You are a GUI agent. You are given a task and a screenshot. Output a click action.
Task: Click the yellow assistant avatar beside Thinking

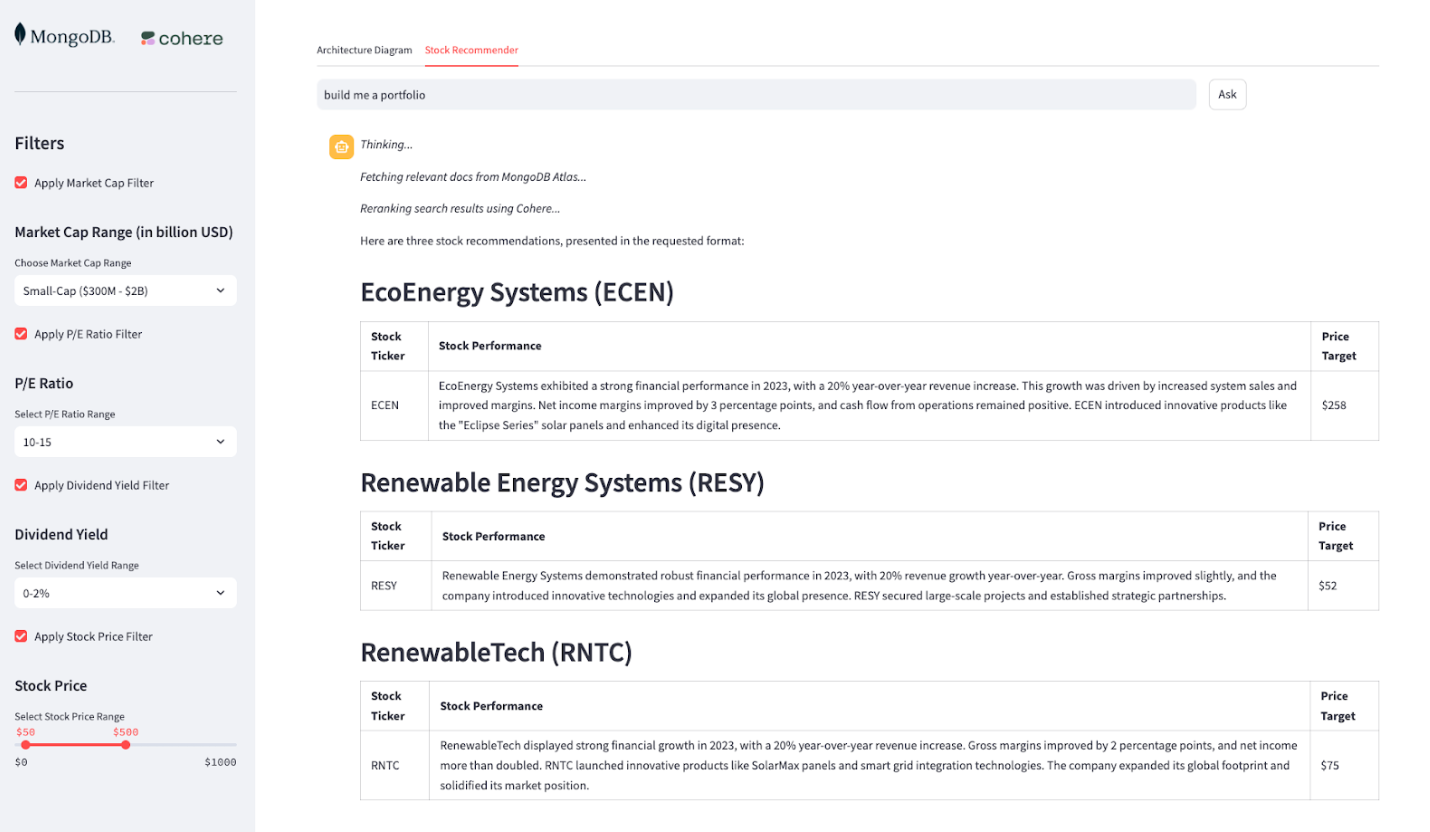tap(341, 146)
